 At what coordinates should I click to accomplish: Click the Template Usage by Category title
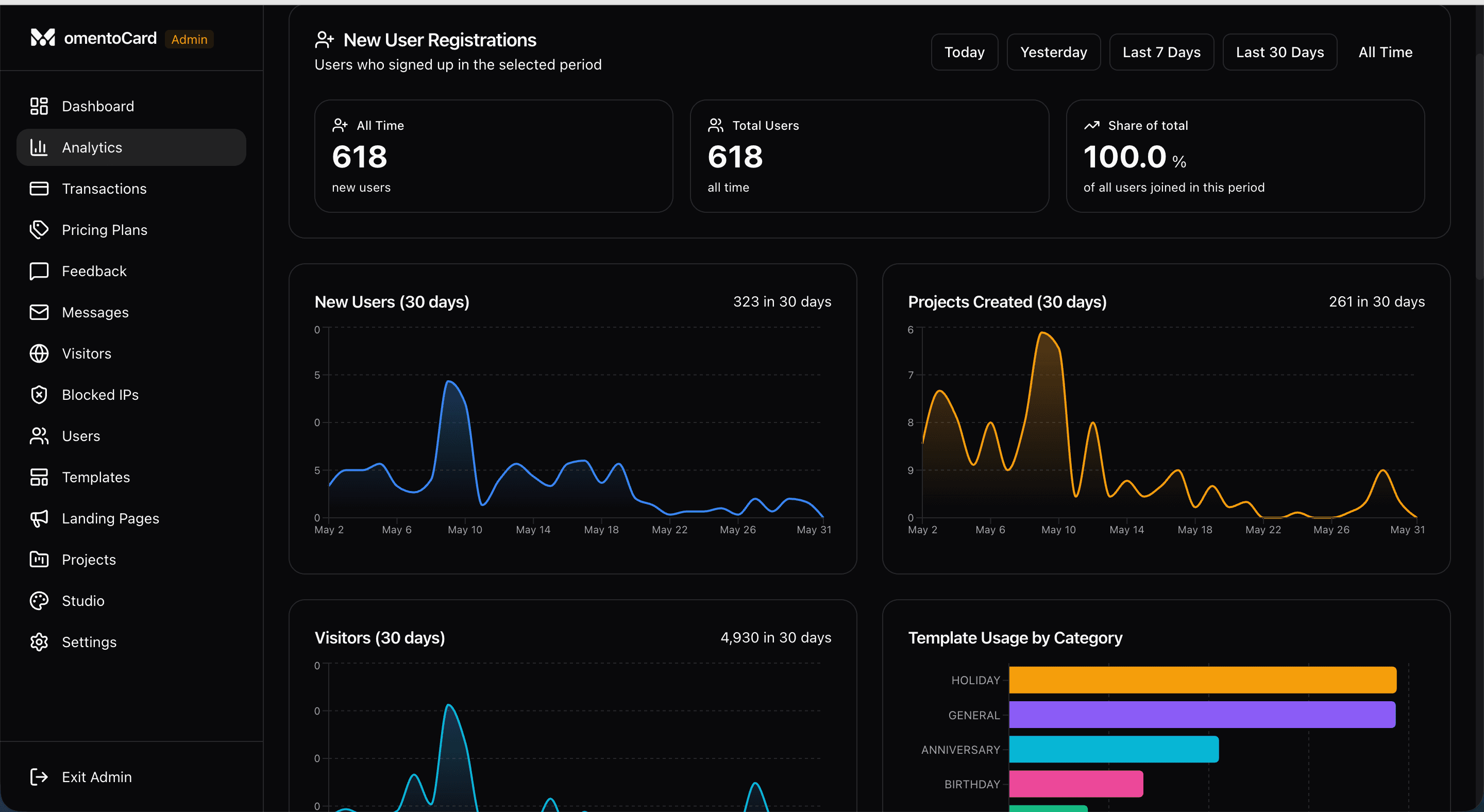point(1015,637)
